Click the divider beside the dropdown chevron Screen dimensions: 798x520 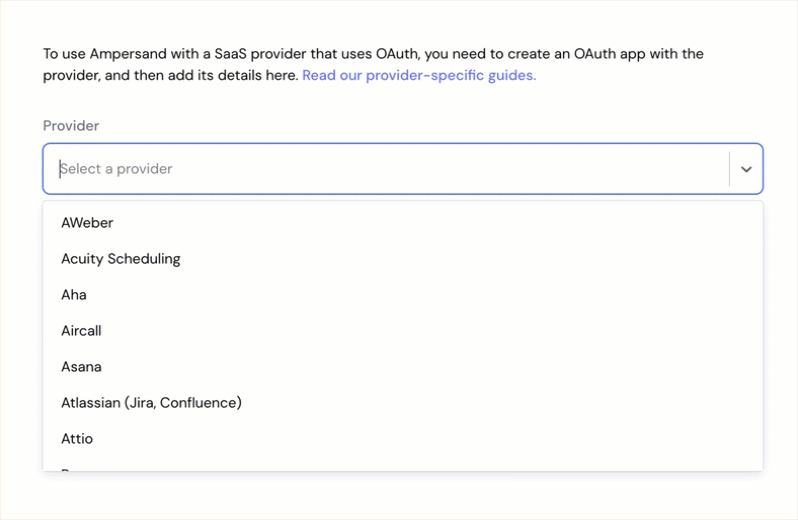[x=729, y=169]
